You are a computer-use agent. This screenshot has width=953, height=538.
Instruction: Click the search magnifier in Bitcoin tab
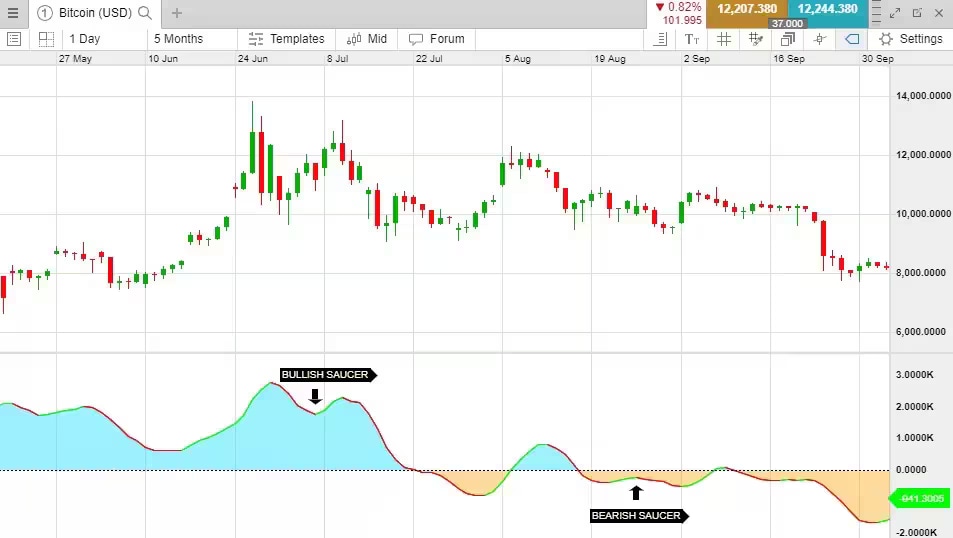point(145,13)
